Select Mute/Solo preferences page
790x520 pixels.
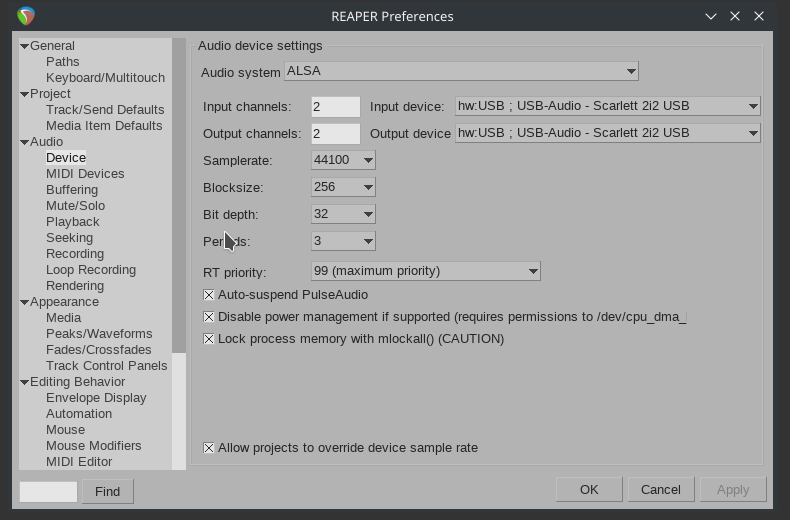[x=76, y=206]
